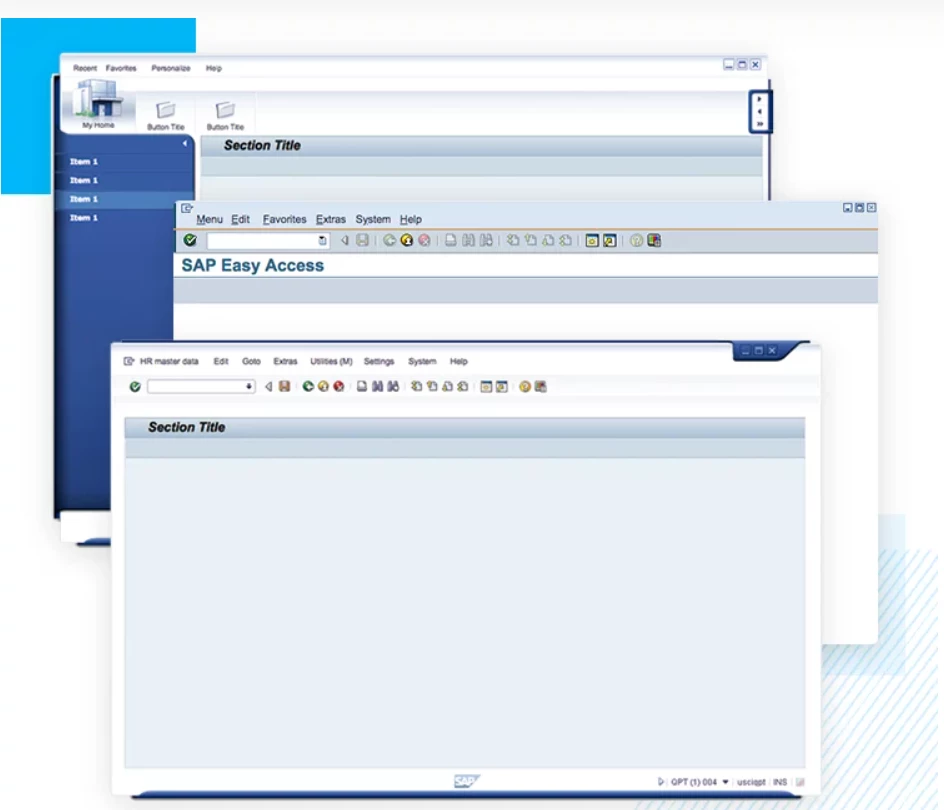Click yellow Exit icon in HR master data toolbar
Viewport: 944px width, 810px height.
pyautogui.click(x=323, y=387)
